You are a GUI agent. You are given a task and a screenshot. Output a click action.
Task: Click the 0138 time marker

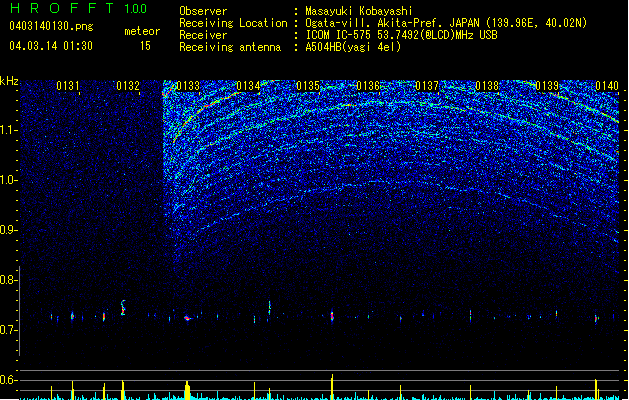487,86
